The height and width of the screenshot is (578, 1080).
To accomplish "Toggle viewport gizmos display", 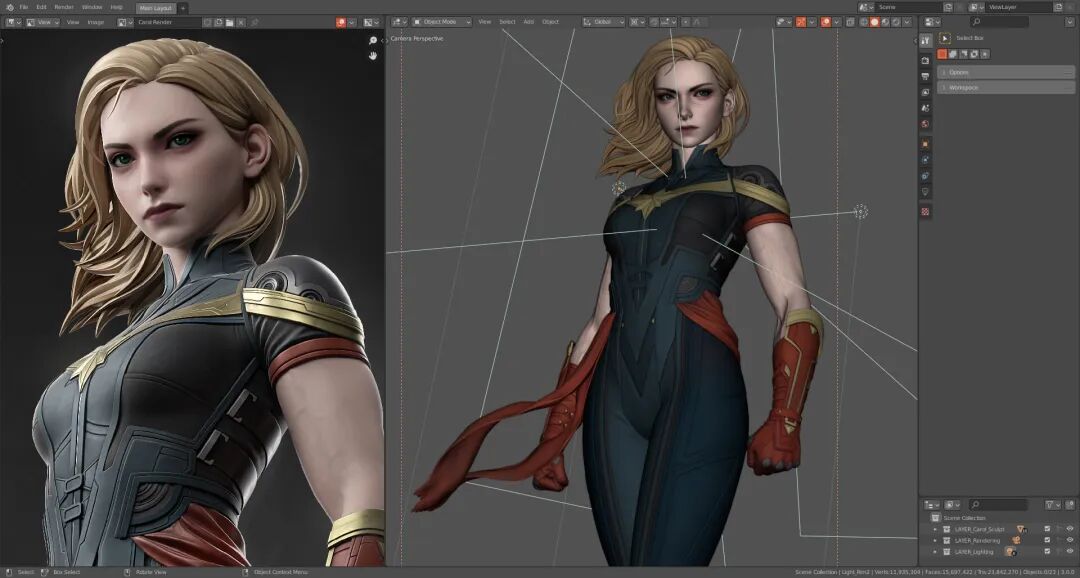I will (x=800, y=22).
